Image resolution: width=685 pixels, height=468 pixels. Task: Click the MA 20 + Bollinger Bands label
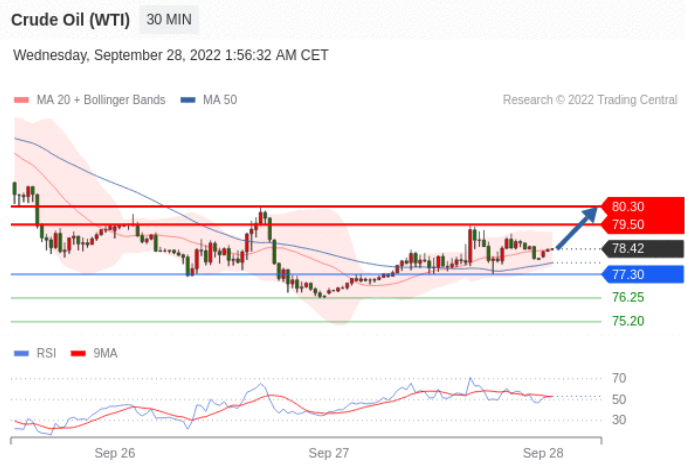tap(101, 100)
